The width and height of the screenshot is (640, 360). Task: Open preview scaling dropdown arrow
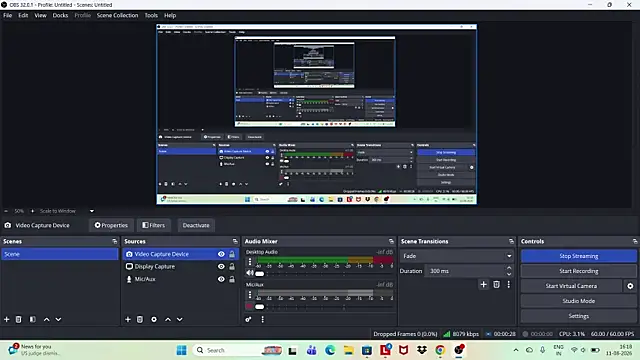point(92,211)
